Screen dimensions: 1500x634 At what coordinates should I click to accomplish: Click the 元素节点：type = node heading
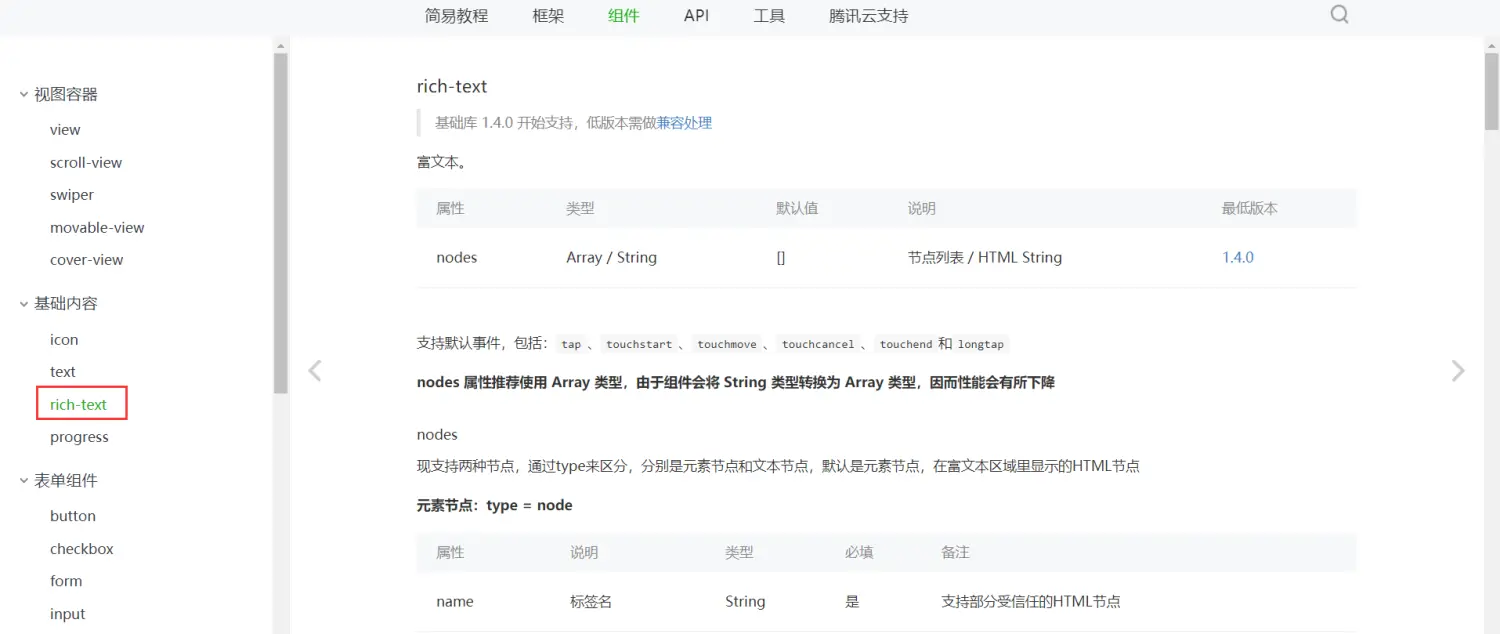pyautogui.click(x=495, y=505)
